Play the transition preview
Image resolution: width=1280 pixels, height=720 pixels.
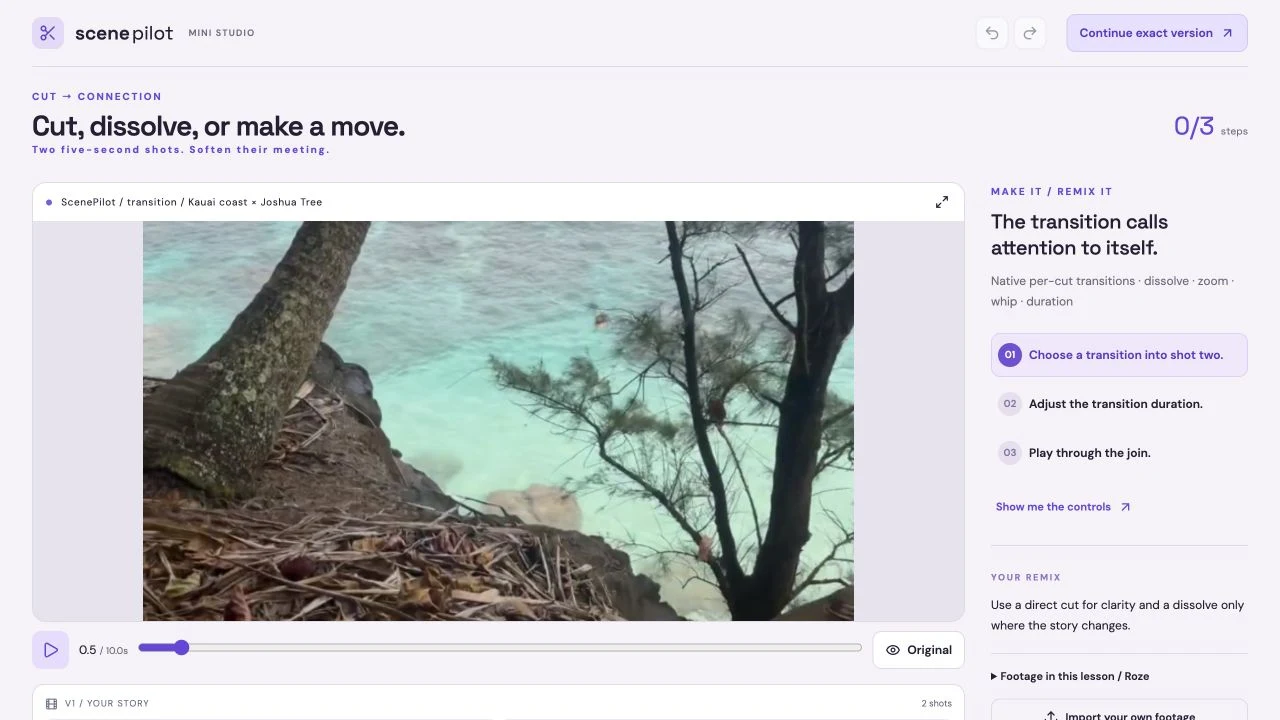click(x=51, y=650)
